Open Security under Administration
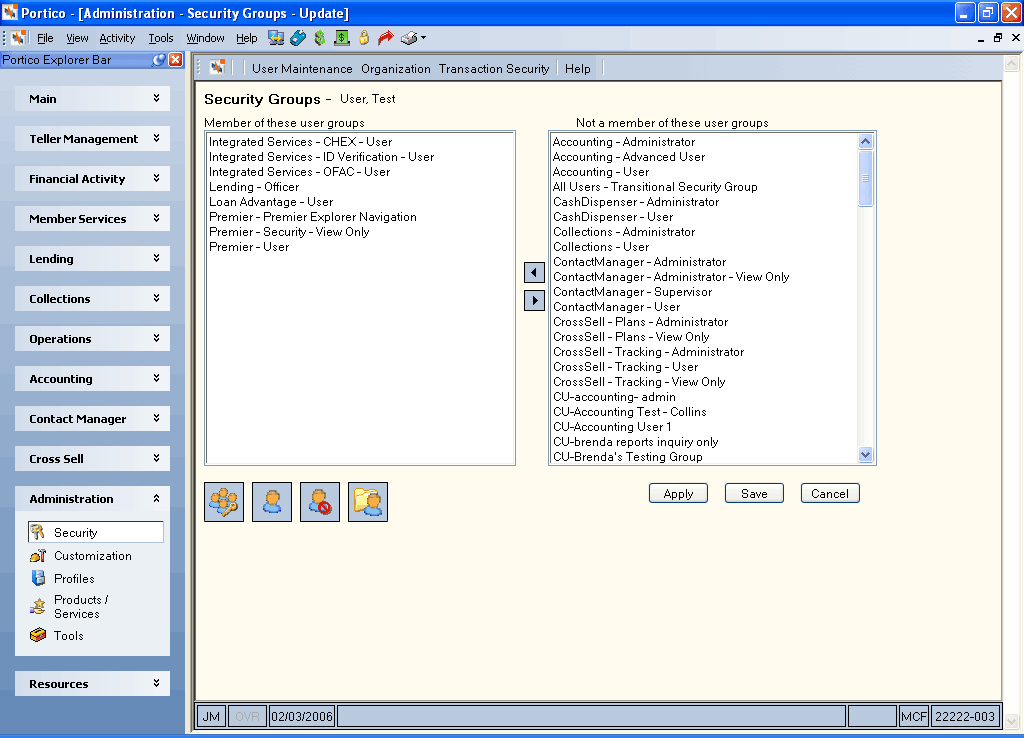Screen dimensions: 1024x738 (95, 532)
